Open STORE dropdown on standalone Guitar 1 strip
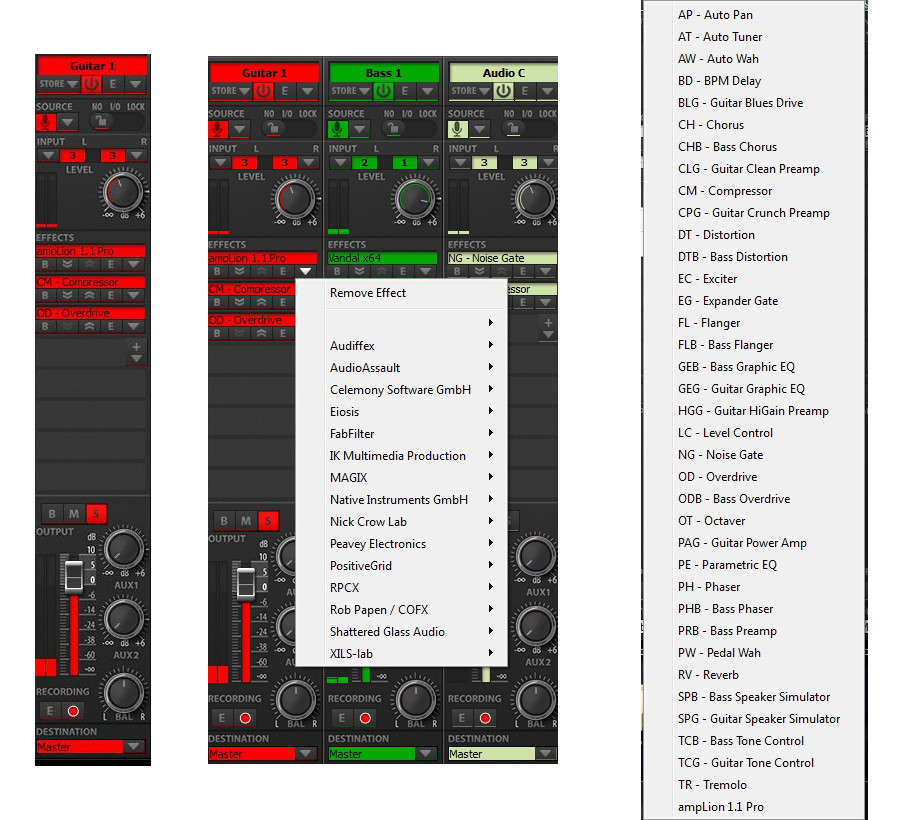This screenshot has width=900, height=820. (x=58, y=84)
